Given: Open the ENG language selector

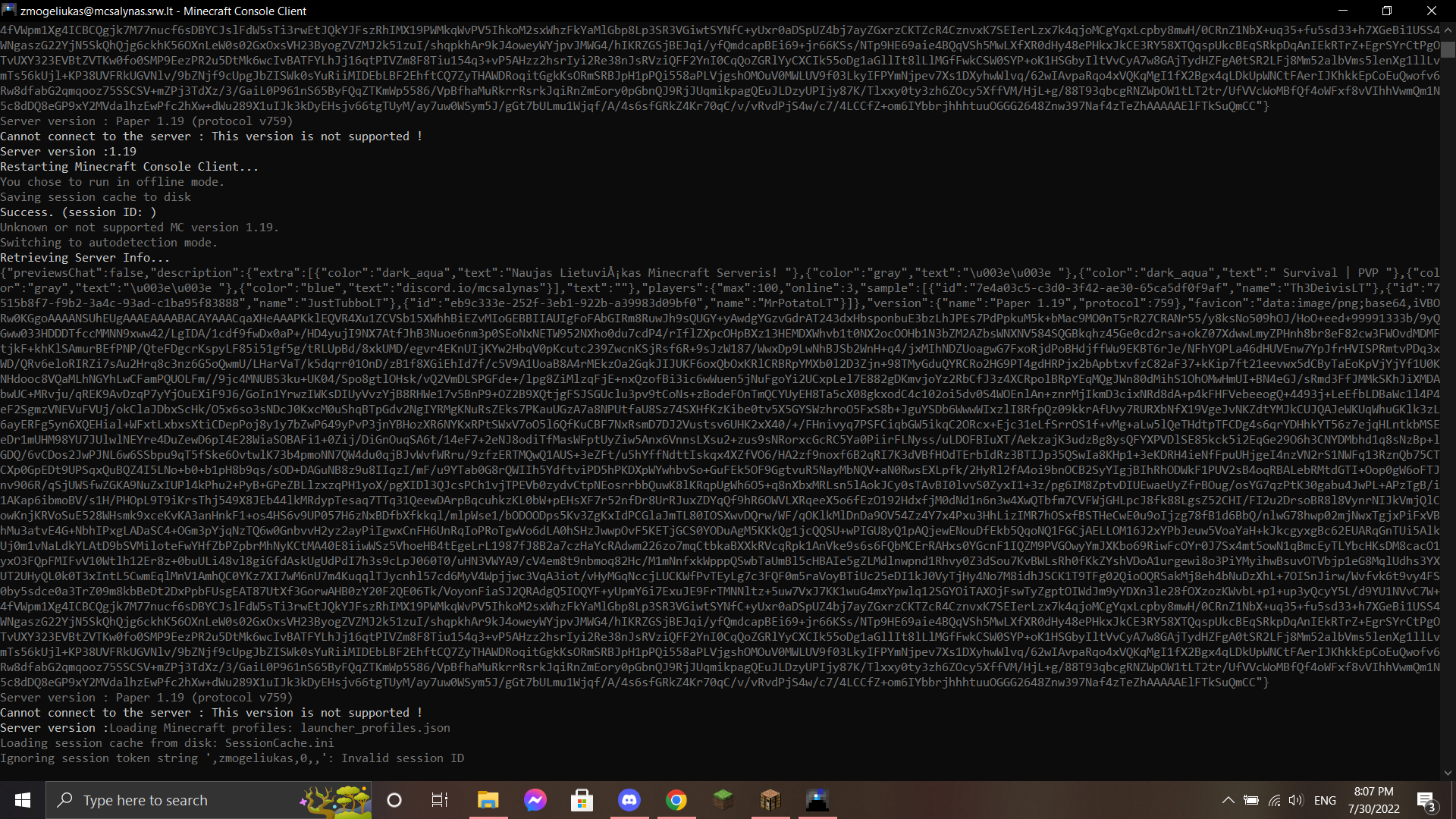Looking at the screenshot, I should [1325, 800].
